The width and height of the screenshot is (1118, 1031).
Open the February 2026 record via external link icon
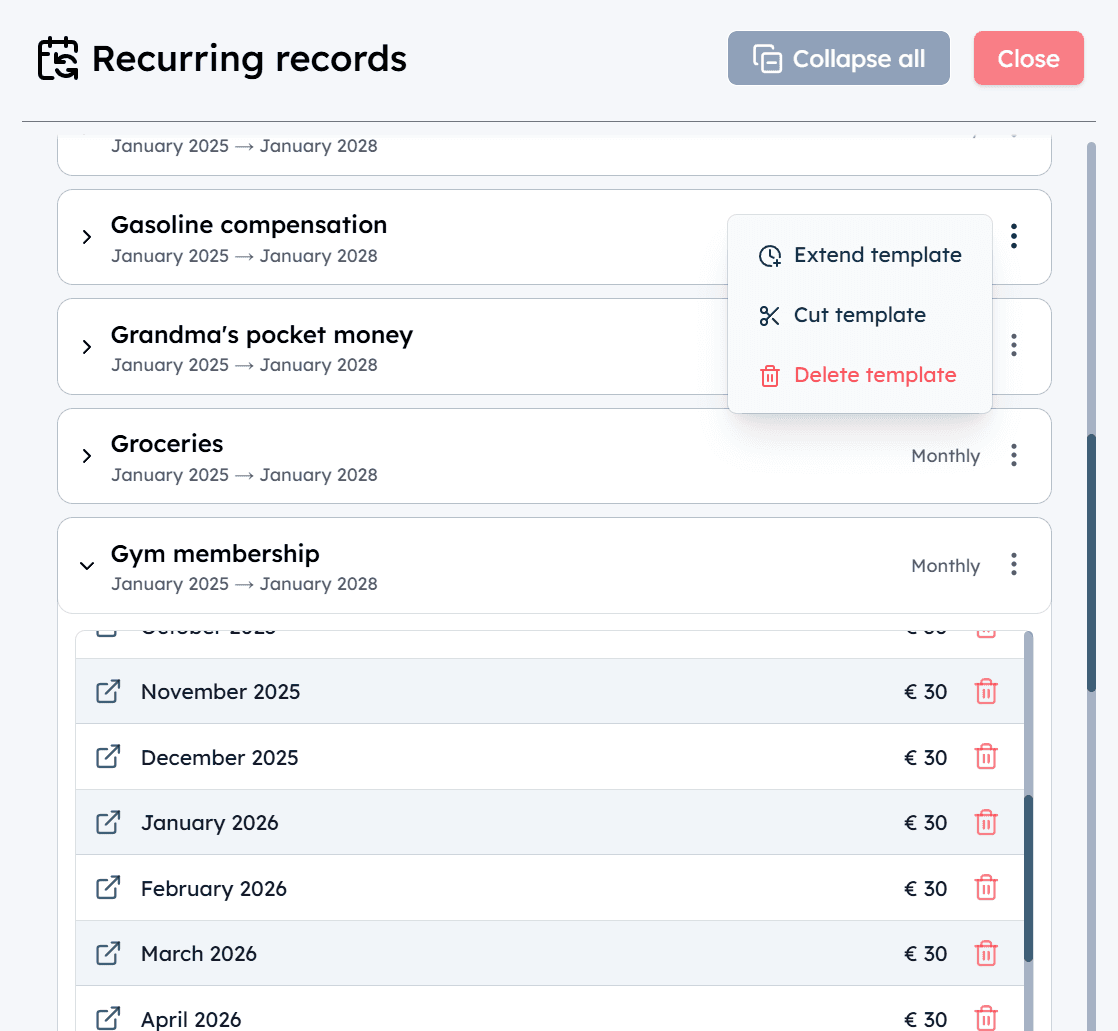(x=108, y=888)
